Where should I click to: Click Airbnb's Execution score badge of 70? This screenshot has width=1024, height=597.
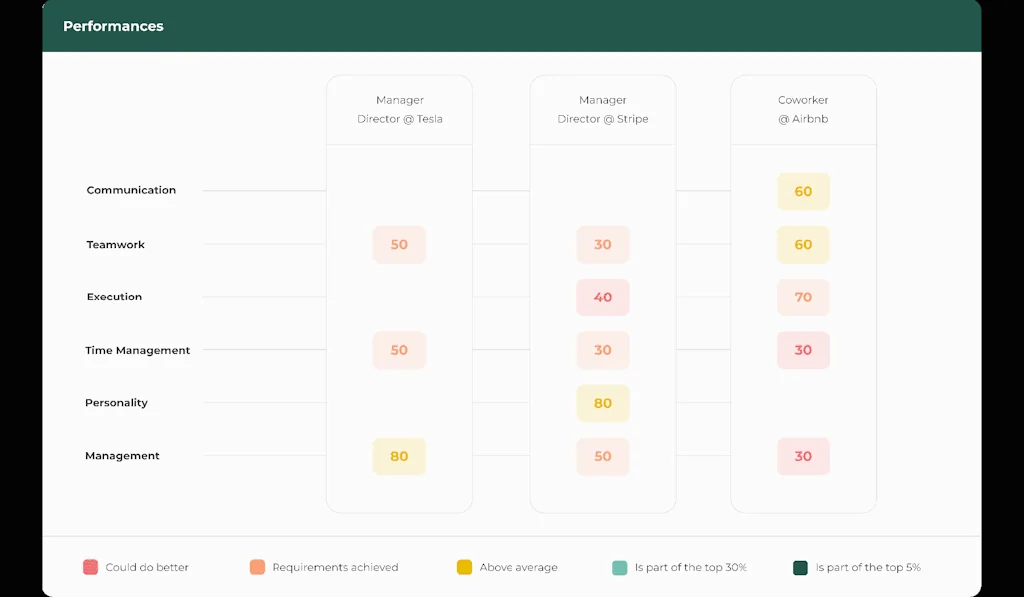click(803, 298)
